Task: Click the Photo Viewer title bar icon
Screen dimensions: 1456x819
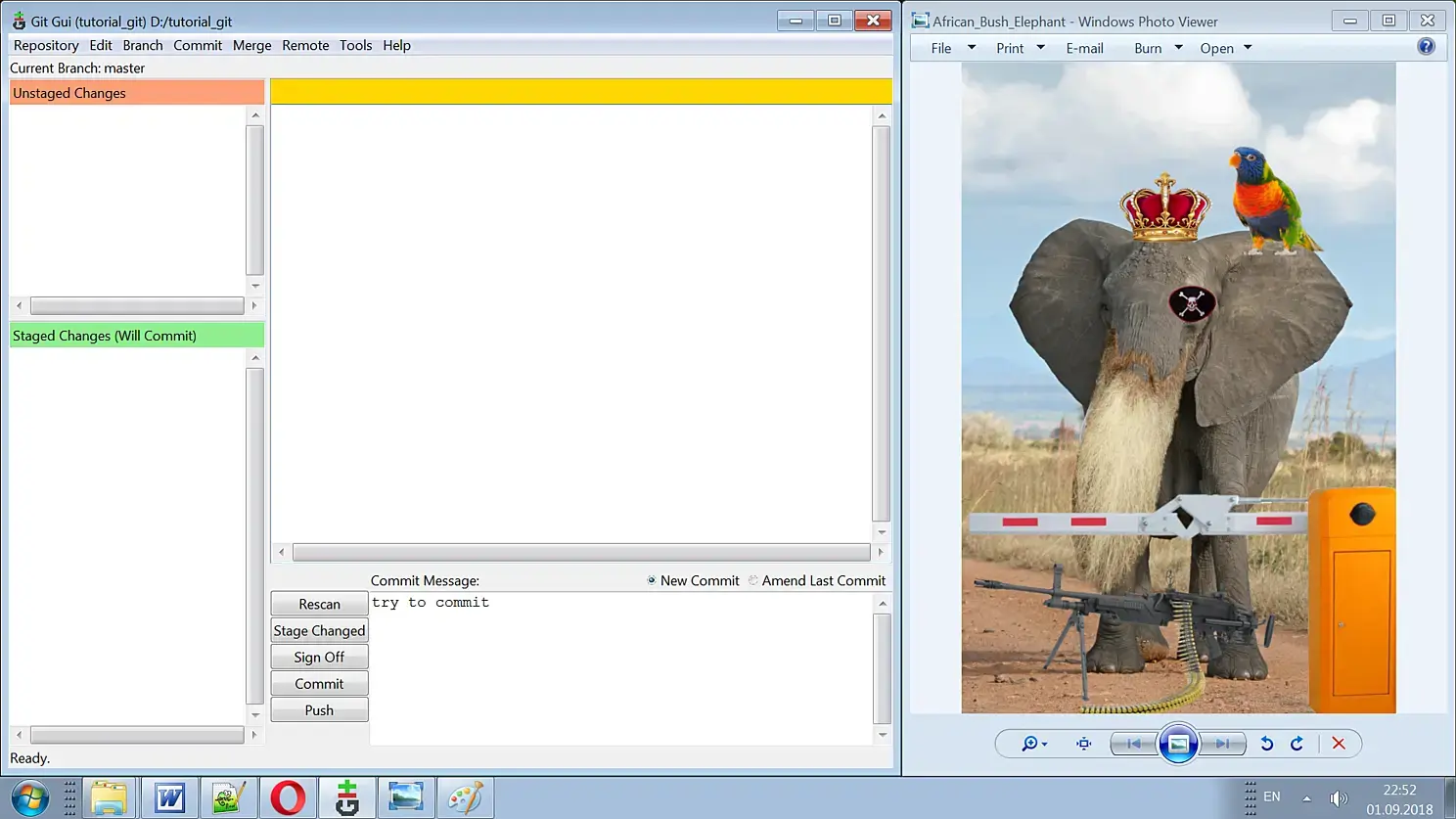Action: (920, 21)
